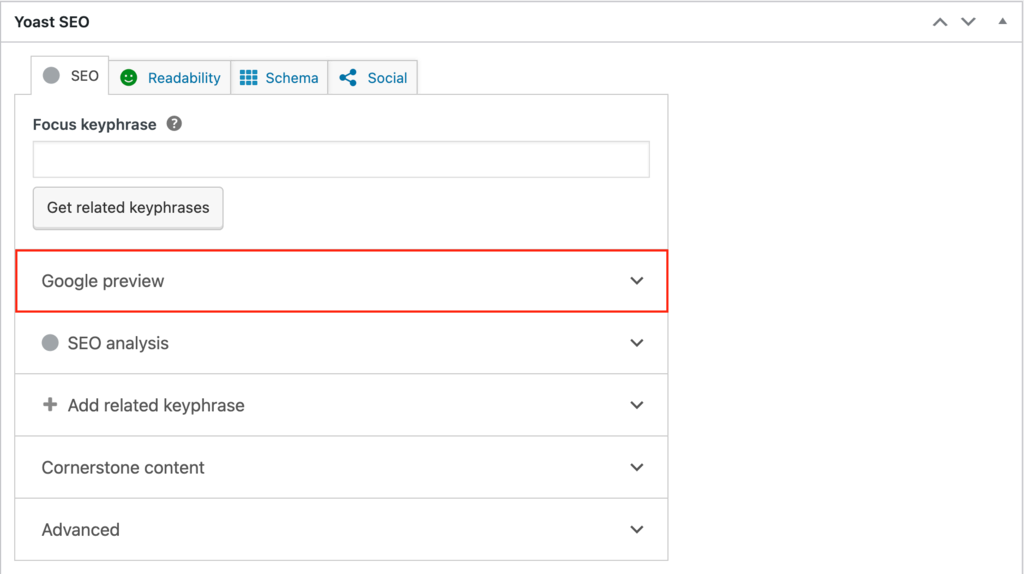Collapse the Yoast SEO metabox triangle toggle
Screen dimensions: 1024x574
tap(1002, 21)
